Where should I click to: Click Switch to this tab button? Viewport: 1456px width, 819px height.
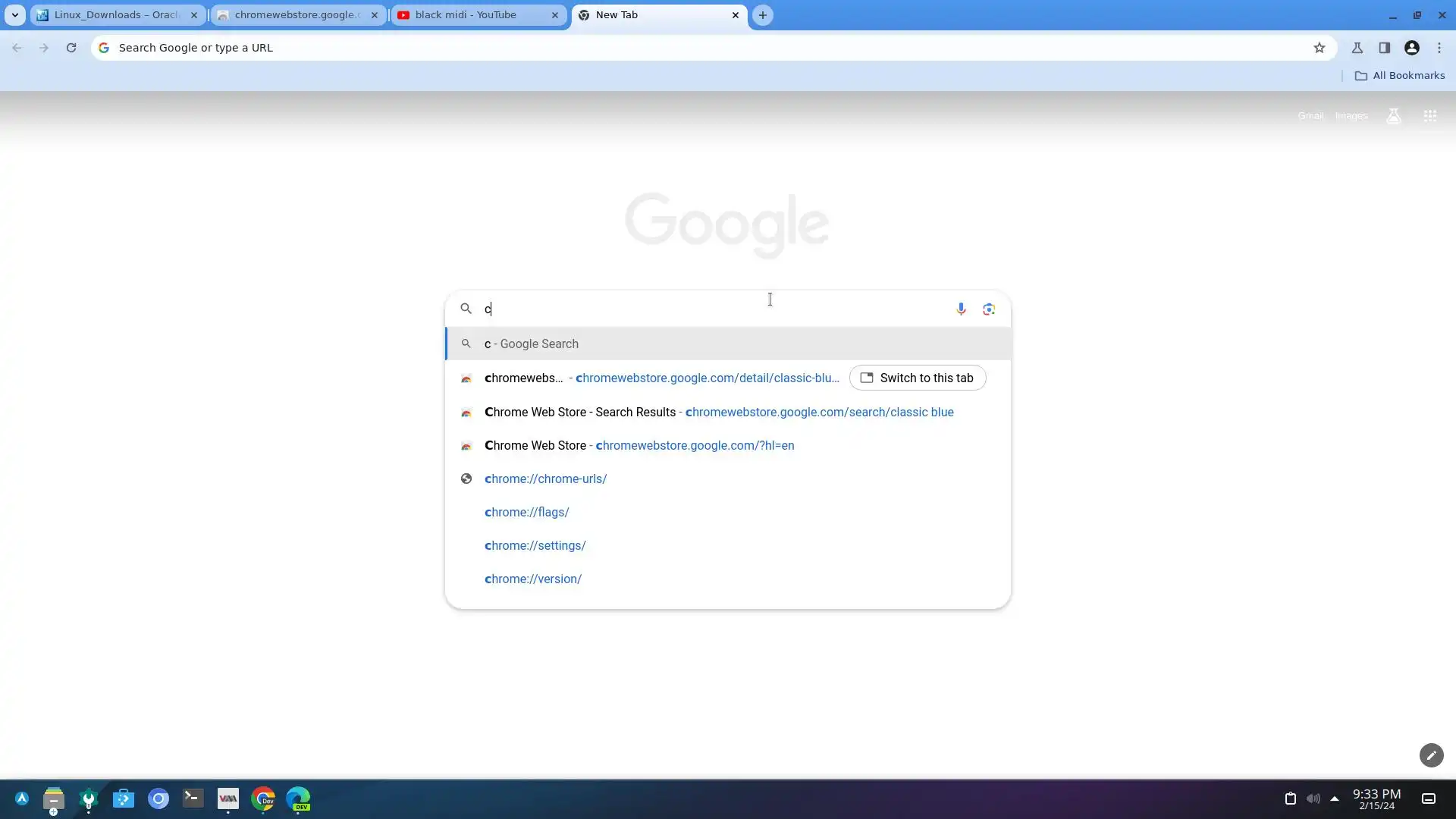[x=918, y=378]
